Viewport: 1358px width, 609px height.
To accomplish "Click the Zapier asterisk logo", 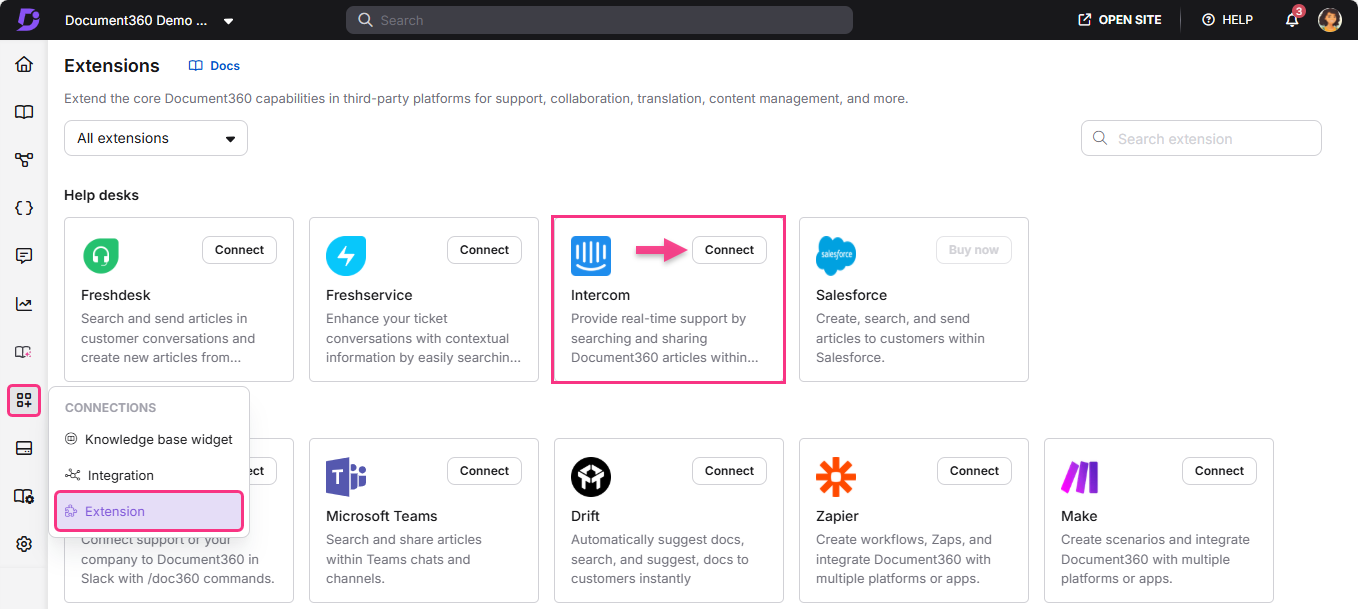I will click(836, 477).
